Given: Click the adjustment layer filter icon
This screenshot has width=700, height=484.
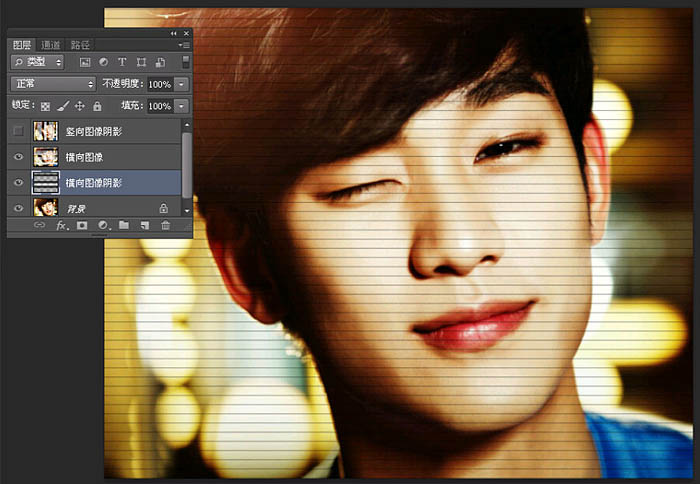Looking at the screenshot, I should coord(104,62).
